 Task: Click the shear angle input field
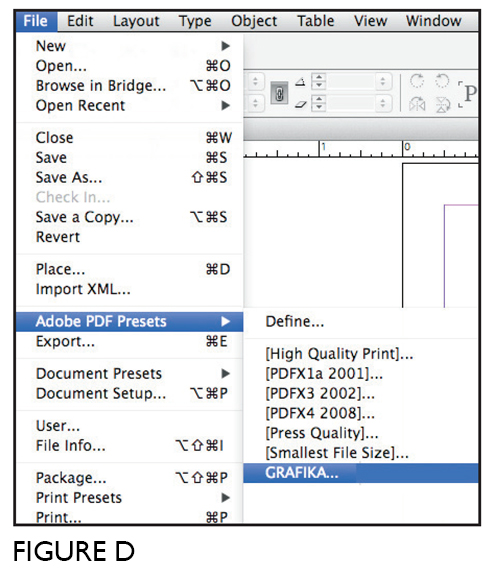[350, 103]
